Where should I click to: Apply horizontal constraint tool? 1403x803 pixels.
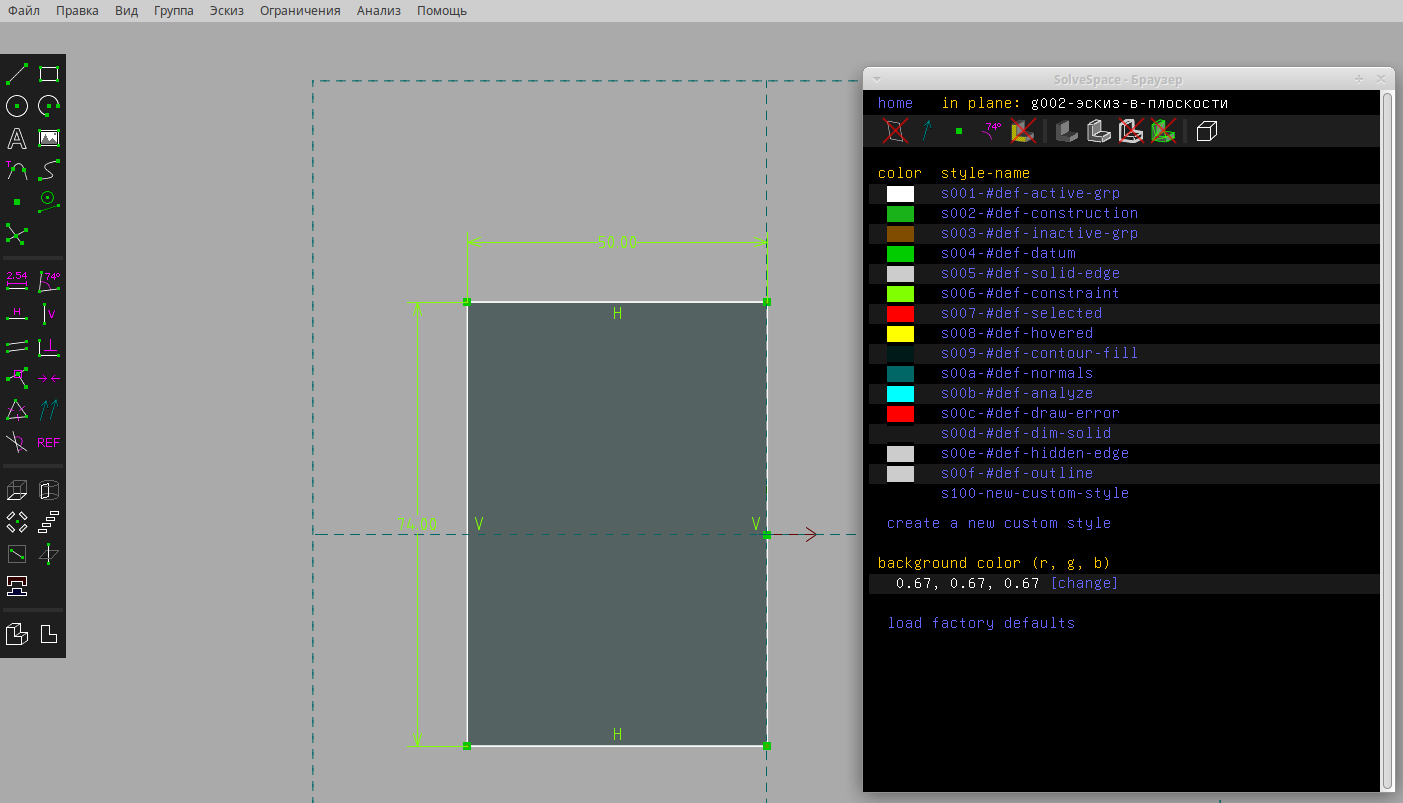click(17, 314)
